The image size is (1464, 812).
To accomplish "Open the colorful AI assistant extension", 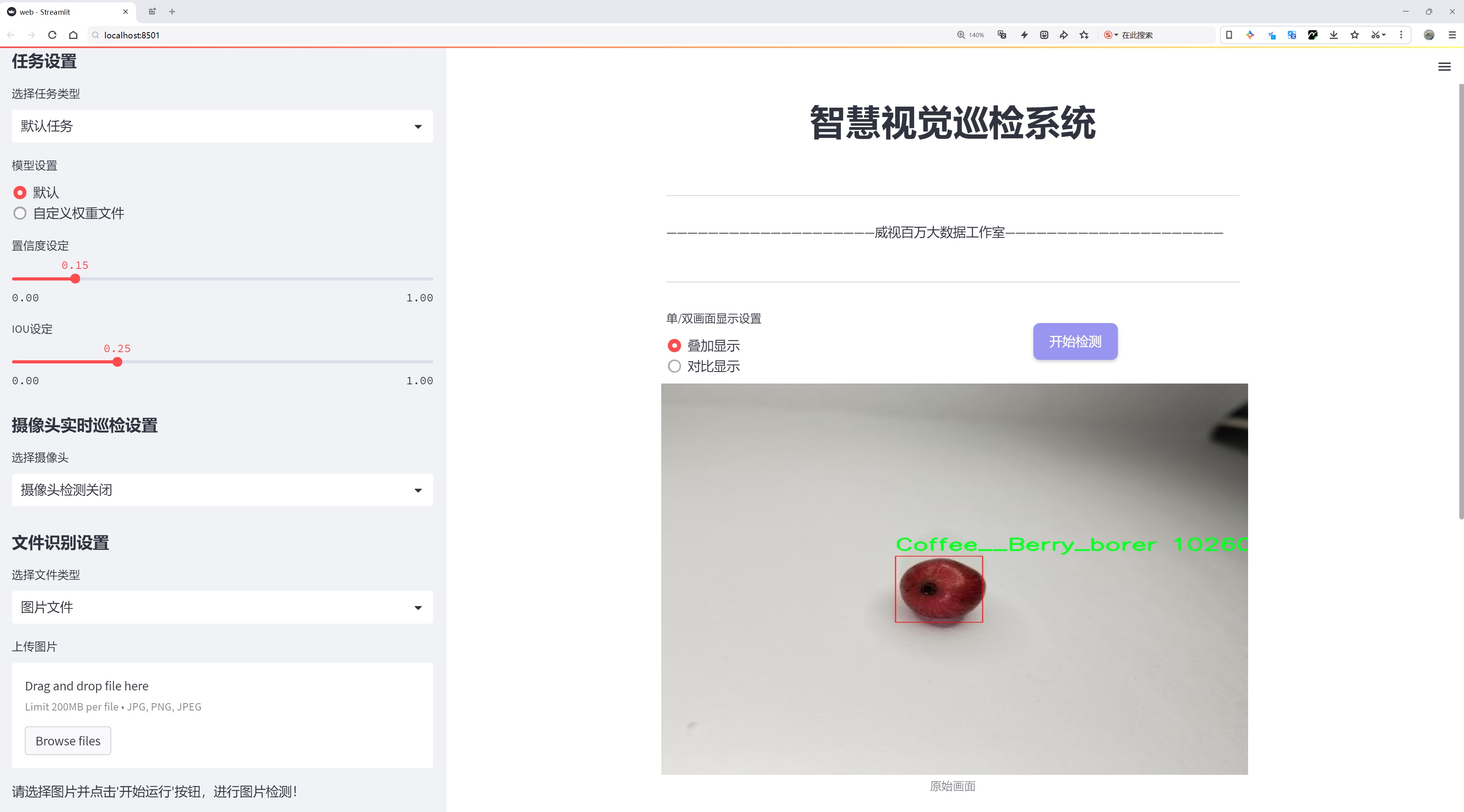I will [x=1250, y=34].
